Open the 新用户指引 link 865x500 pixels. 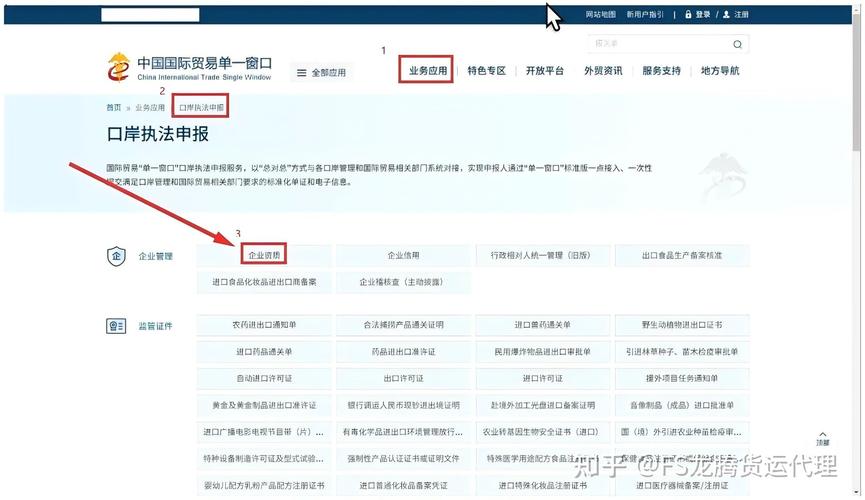pos(645,15)
